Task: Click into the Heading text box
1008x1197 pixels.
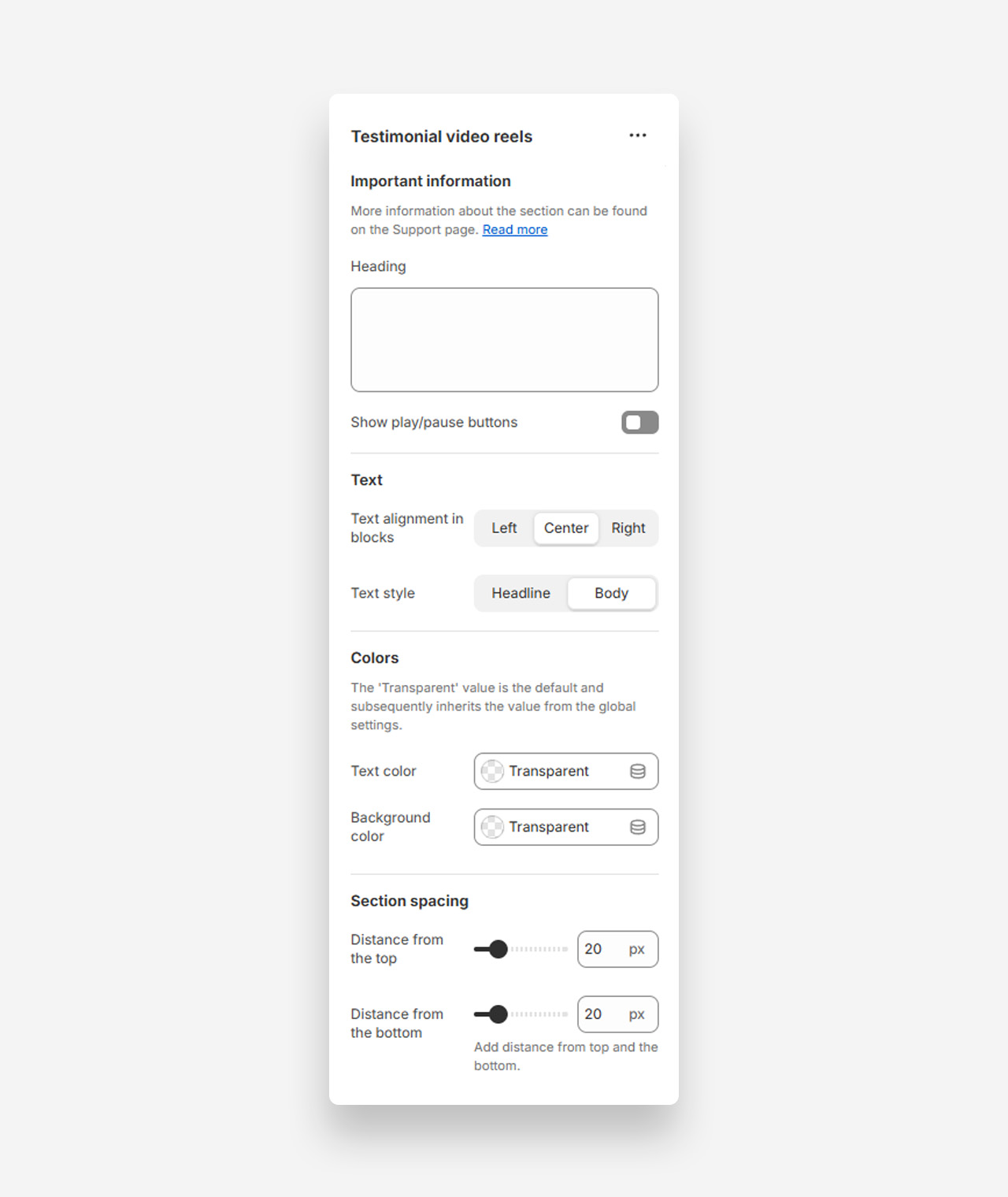Action: coord(504,339)
